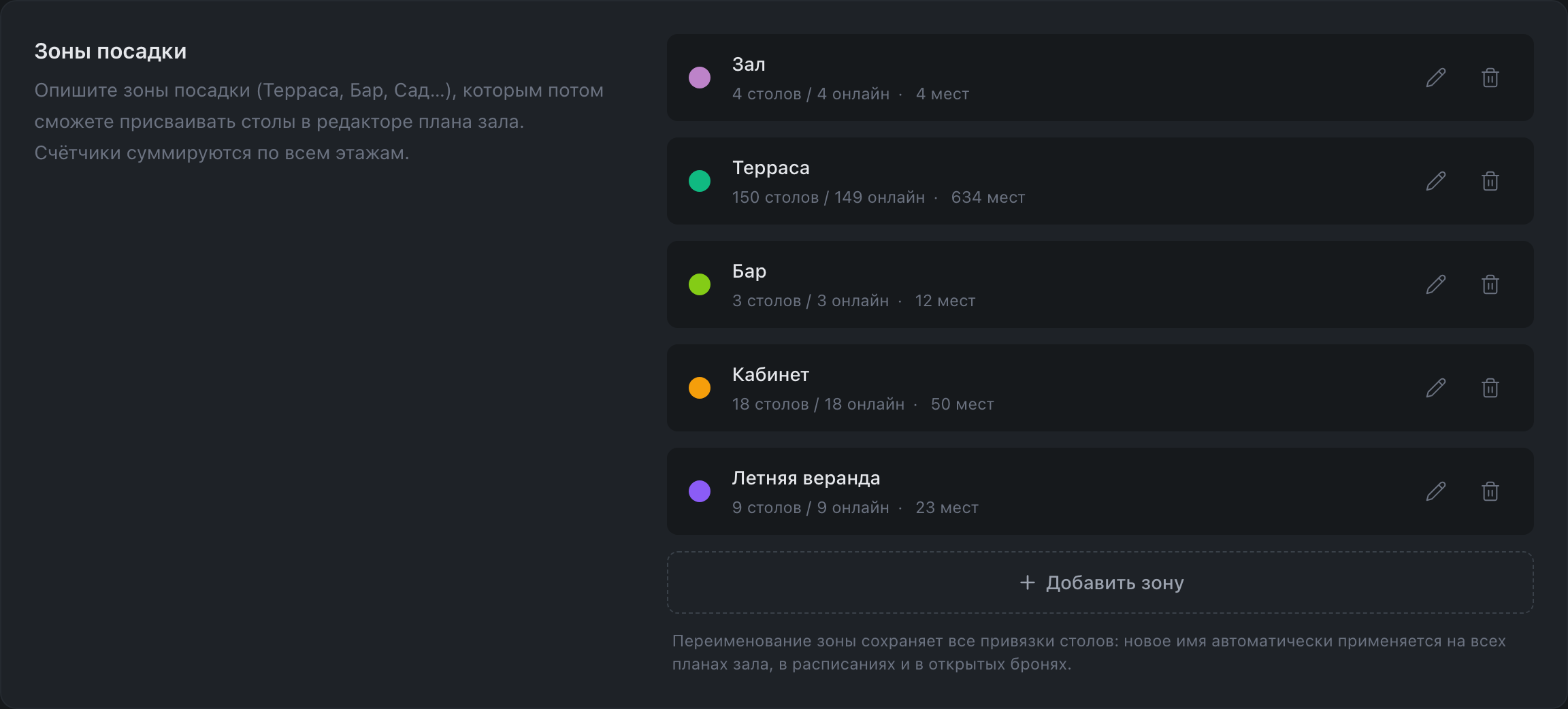Screen dimensions: 1568x709
Task: Edit the Терраса zone
Action: tap(1436, 181)
